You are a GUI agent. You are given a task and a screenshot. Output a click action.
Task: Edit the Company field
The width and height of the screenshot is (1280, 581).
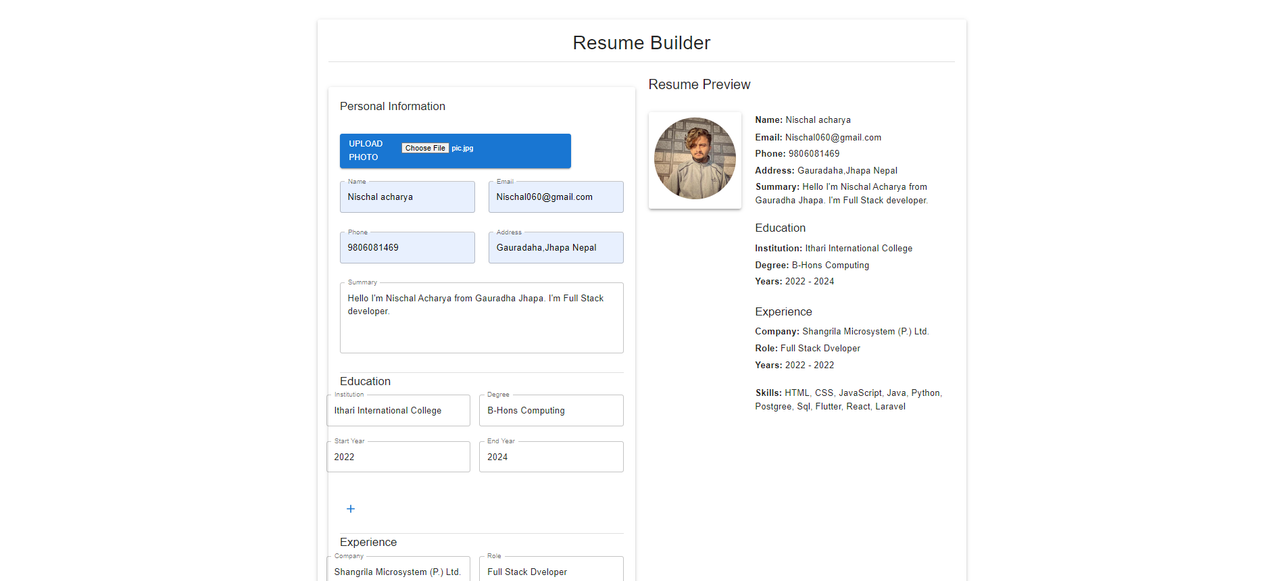tap(398, 569)
